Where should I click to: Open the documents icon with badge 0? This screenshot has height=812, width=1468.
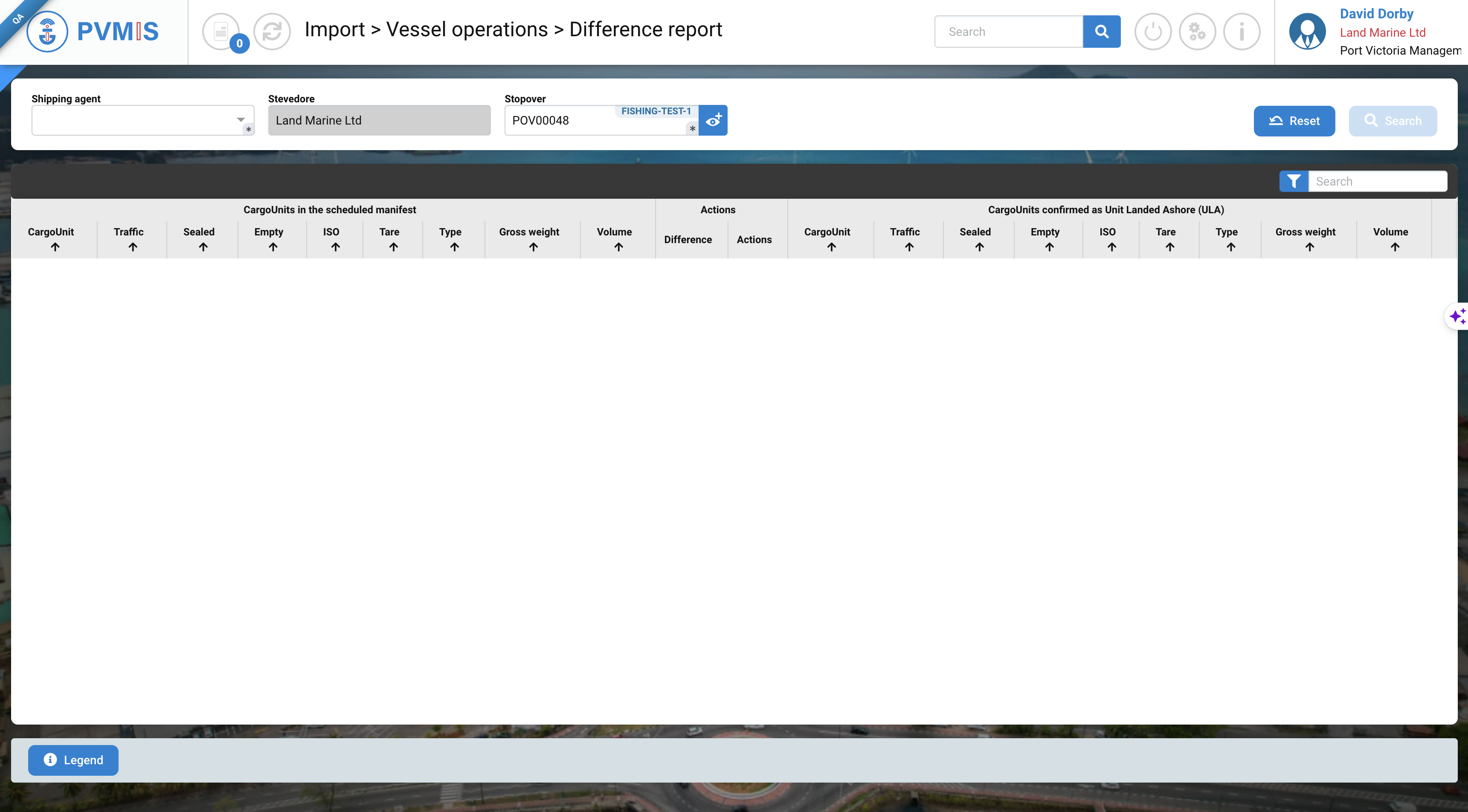(221, 32)
